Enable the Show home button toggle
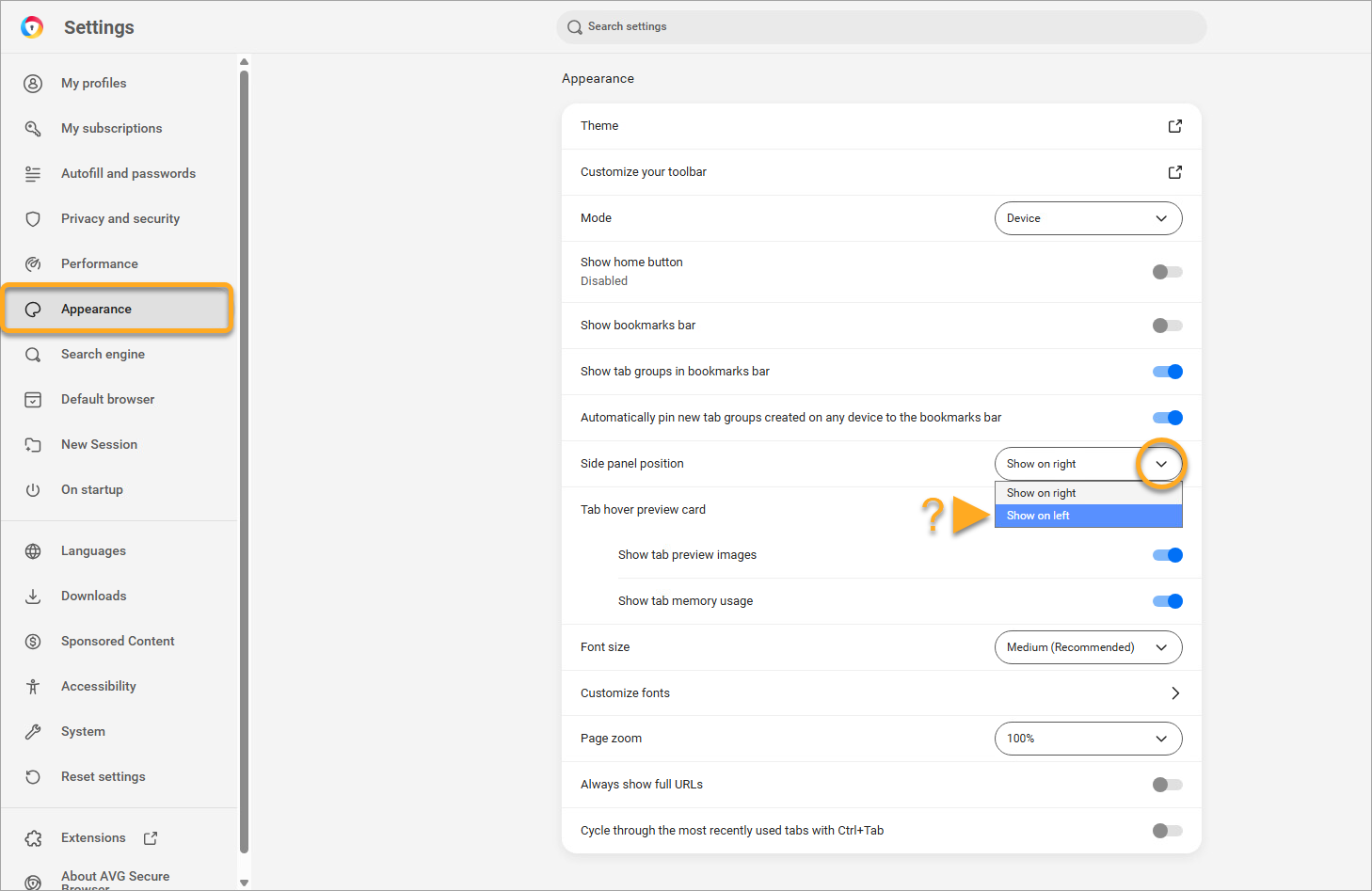Image resolution: width=1372 pixels, height=891 pixels. point(1167,272)
